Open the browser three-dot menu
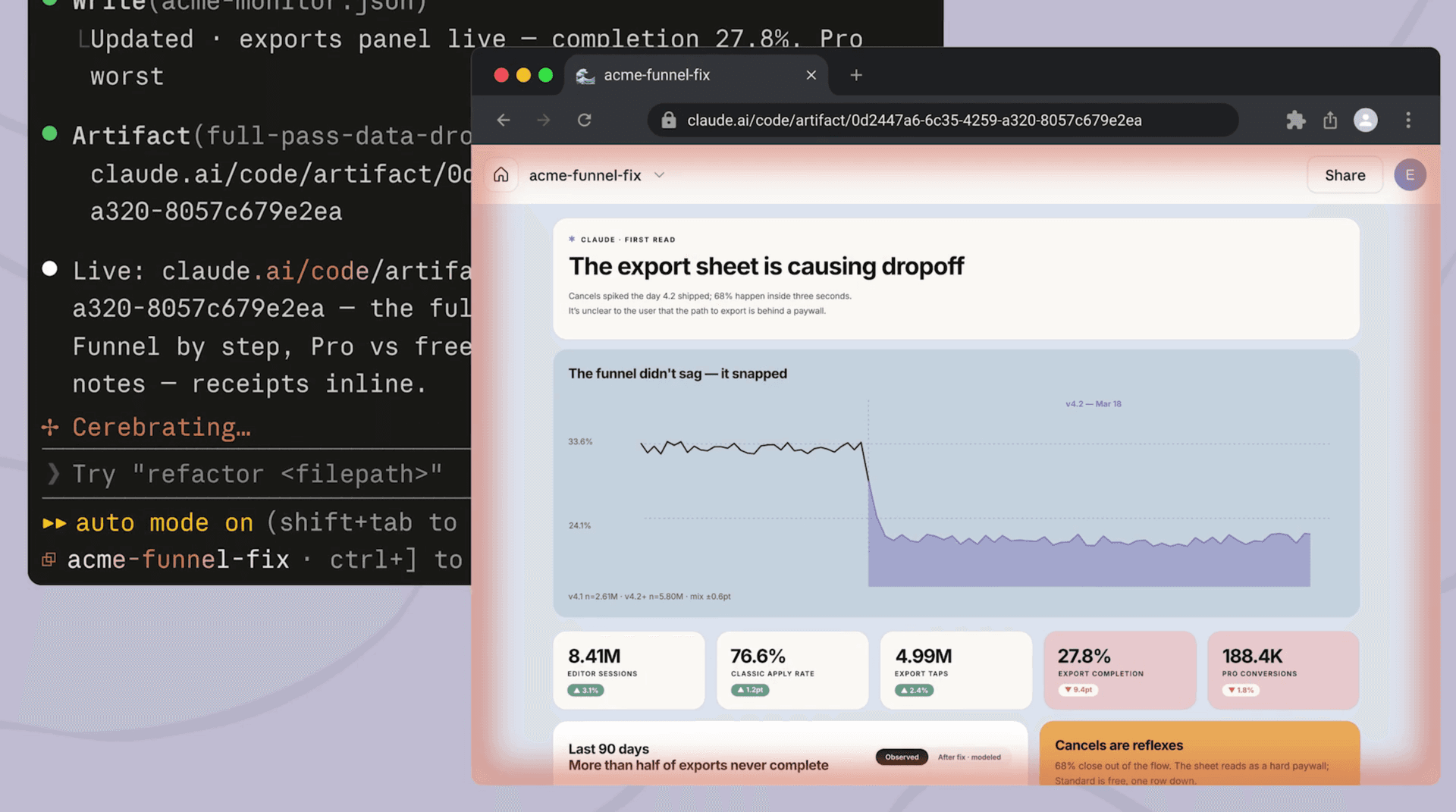 pyautogui.click(x=1408, y=120)
